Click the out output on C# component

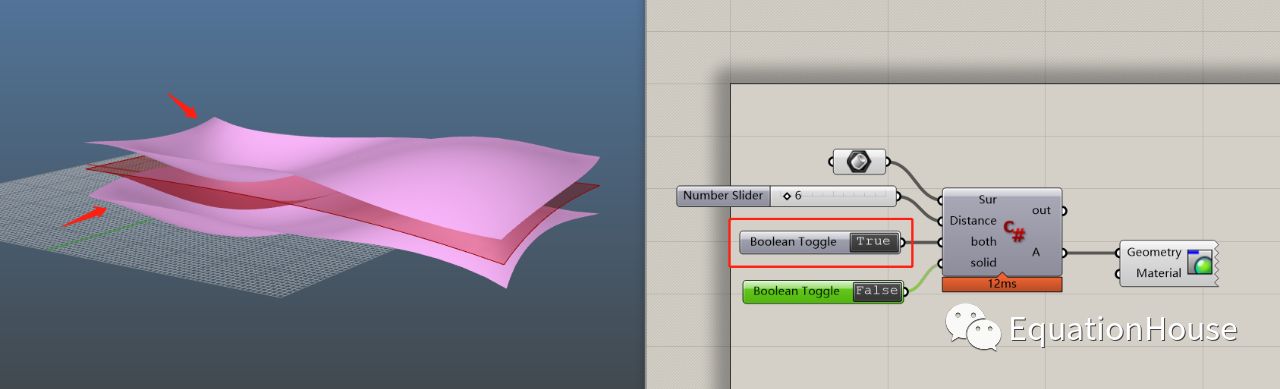click(1041, 210)
